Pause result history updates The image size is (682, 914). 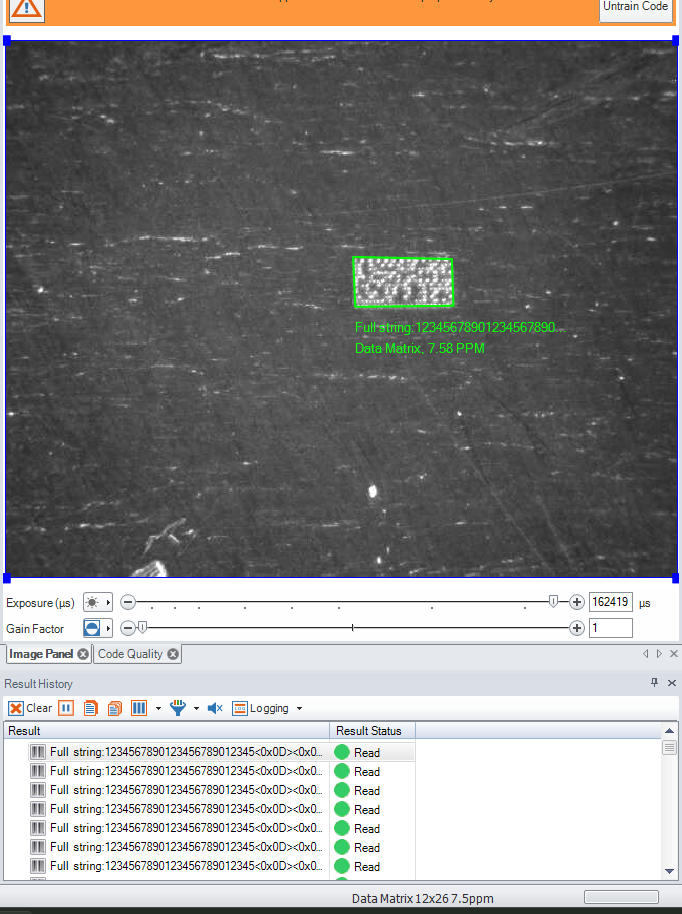coord(66,708)
